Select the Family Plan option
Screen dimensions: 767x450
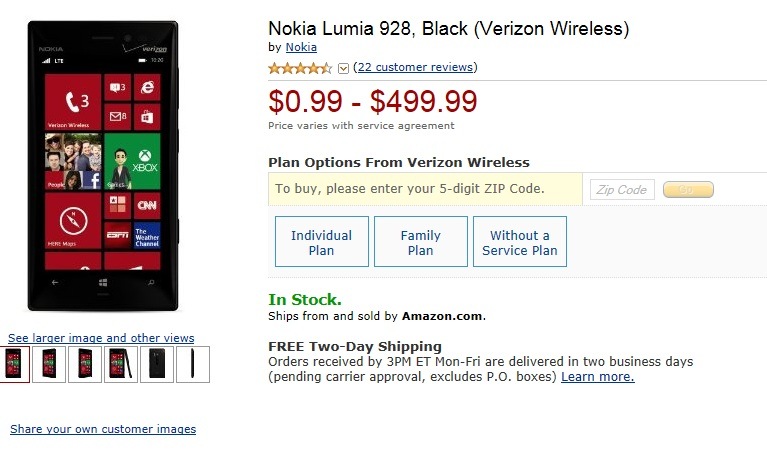pos(421,242)
